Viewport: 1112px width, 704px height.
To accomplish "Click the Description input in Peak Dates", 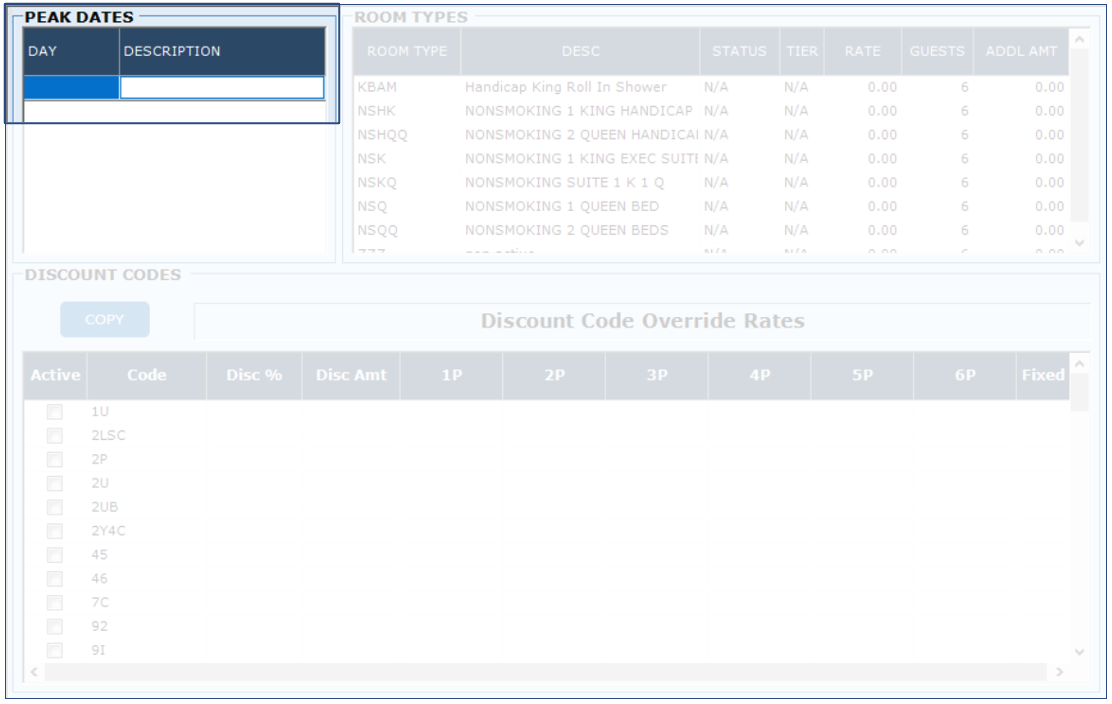I will click(x=221, y=88).
